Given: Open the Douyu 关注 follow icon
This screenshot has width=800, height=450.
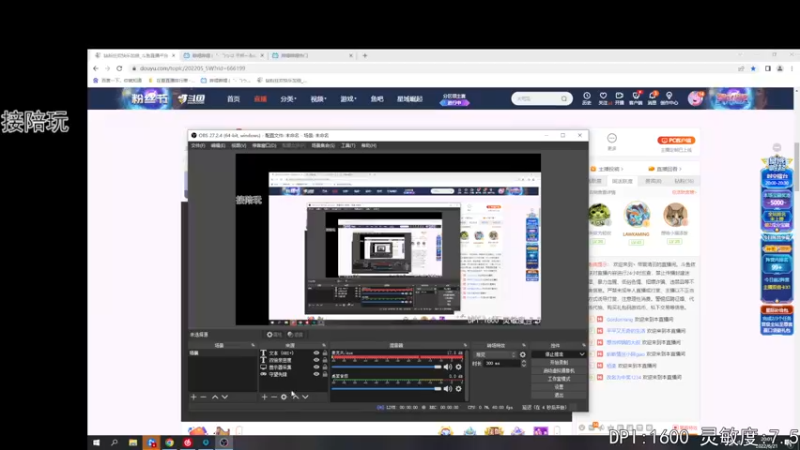Looking at the screenshot, I should pyautogui.click(x=603, y=98).
